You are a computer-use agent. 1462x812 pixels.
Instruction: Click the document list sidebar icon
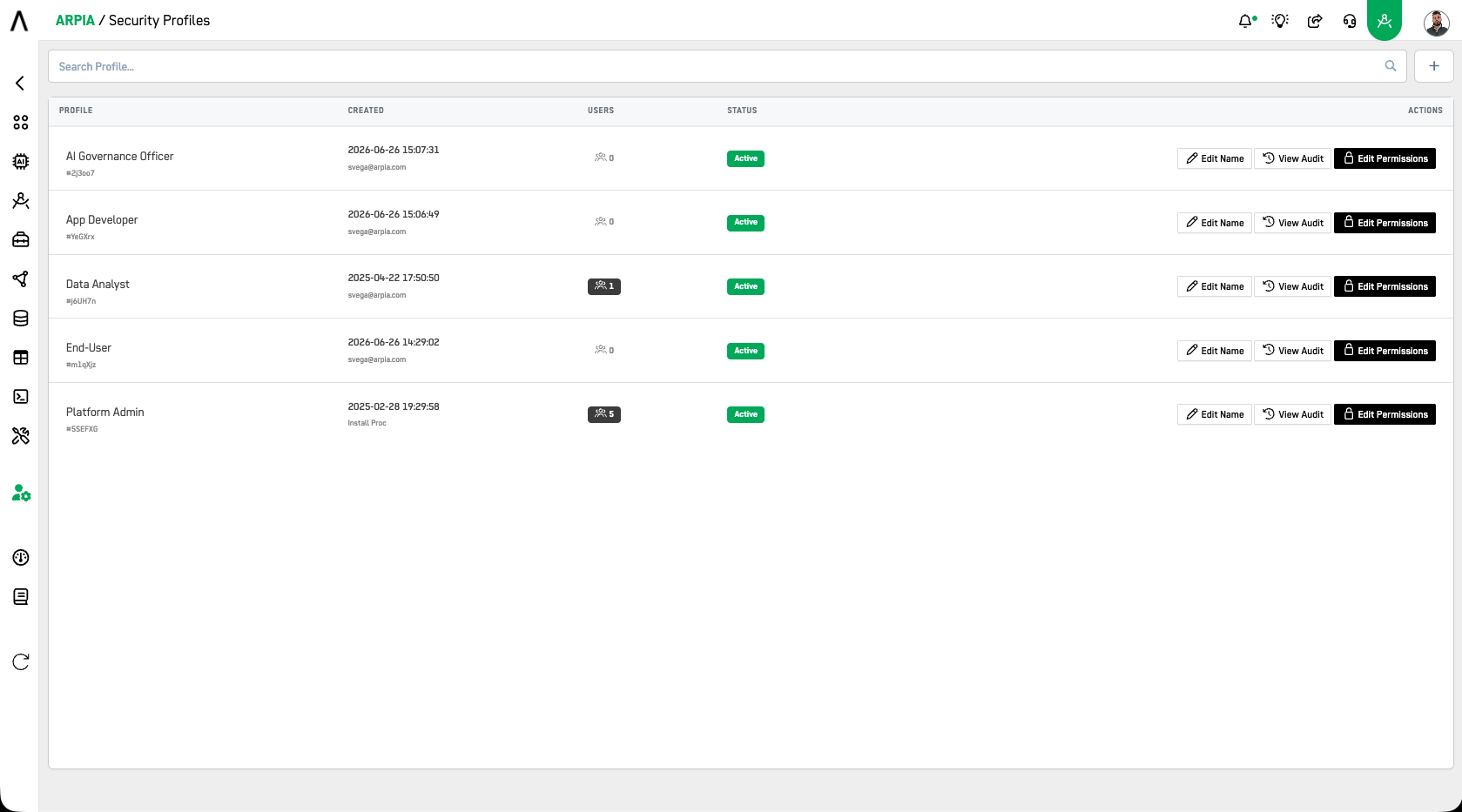coord(21,596)
